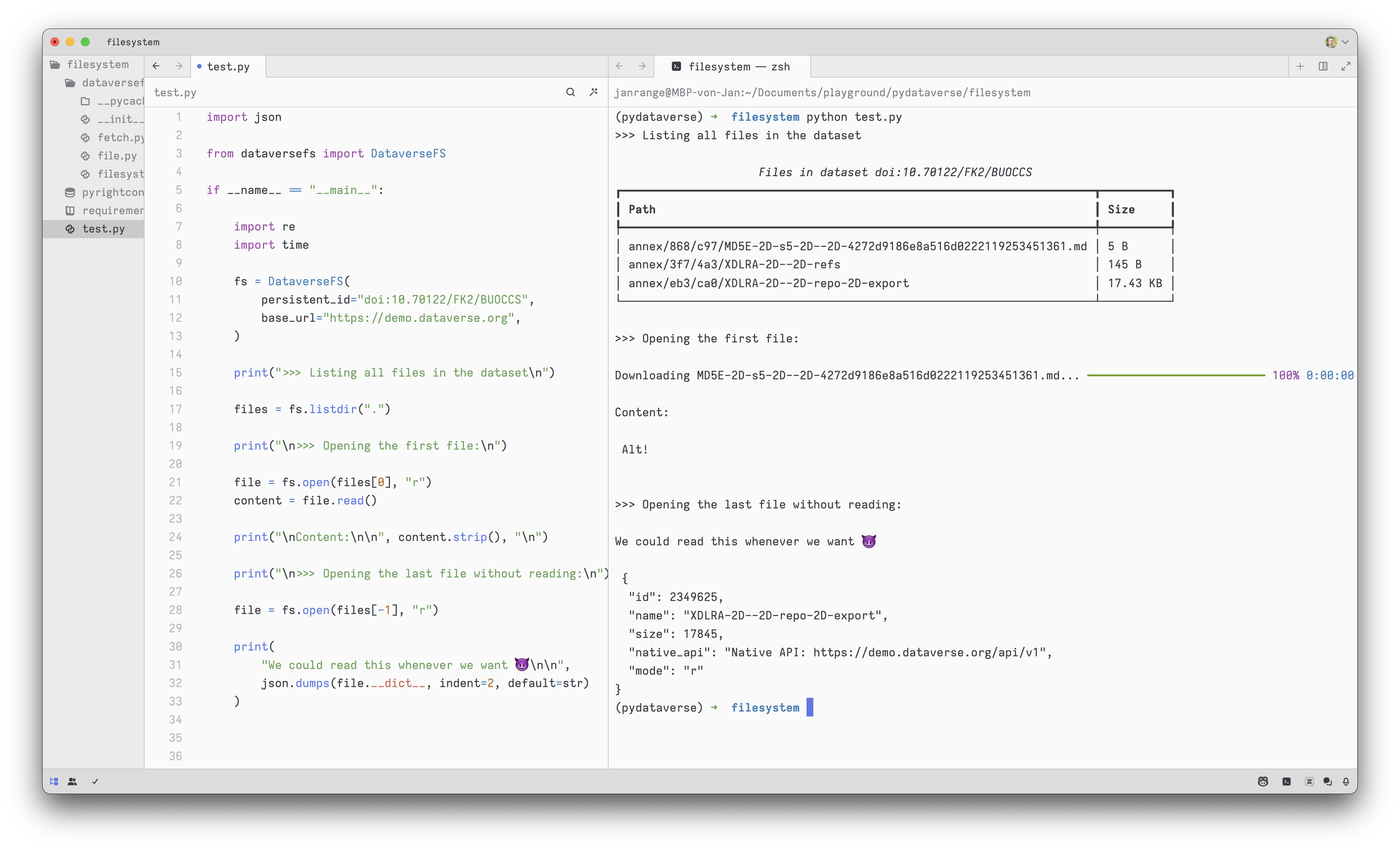Open the Zed assistant panel icon

pos(1309,781)
